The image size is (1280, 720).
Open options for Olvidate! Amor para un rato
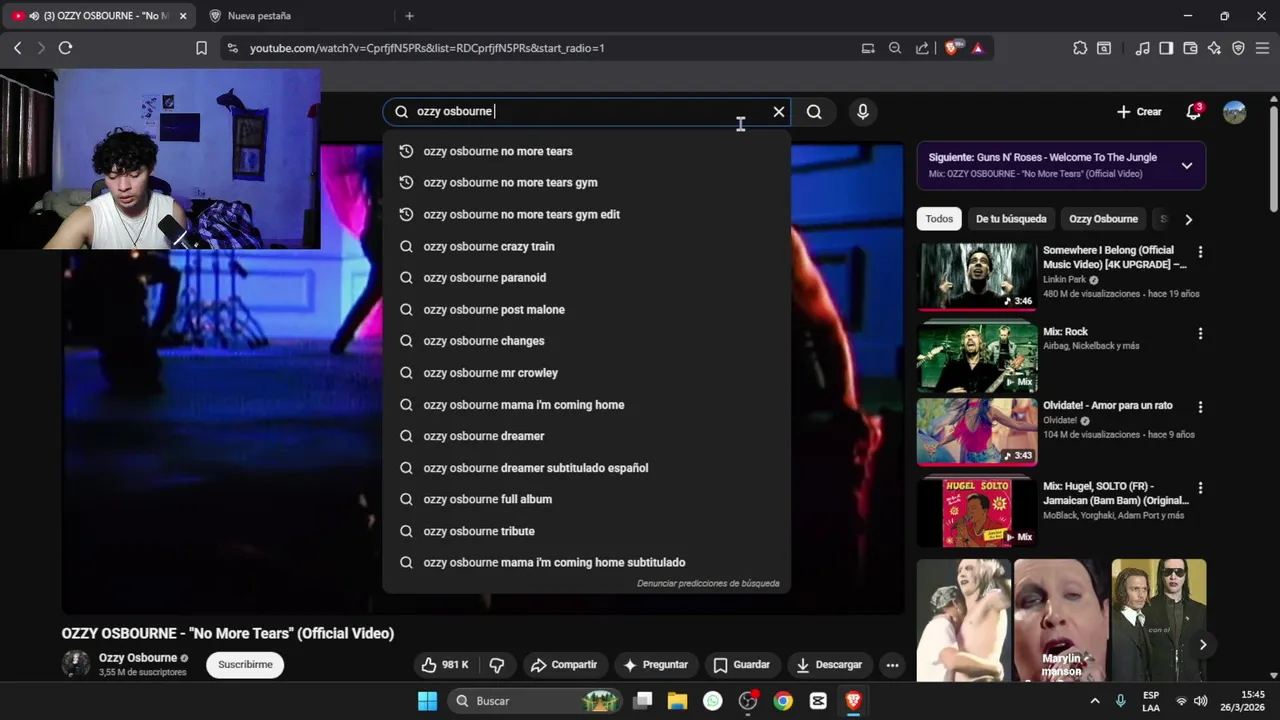[1200, 408]
